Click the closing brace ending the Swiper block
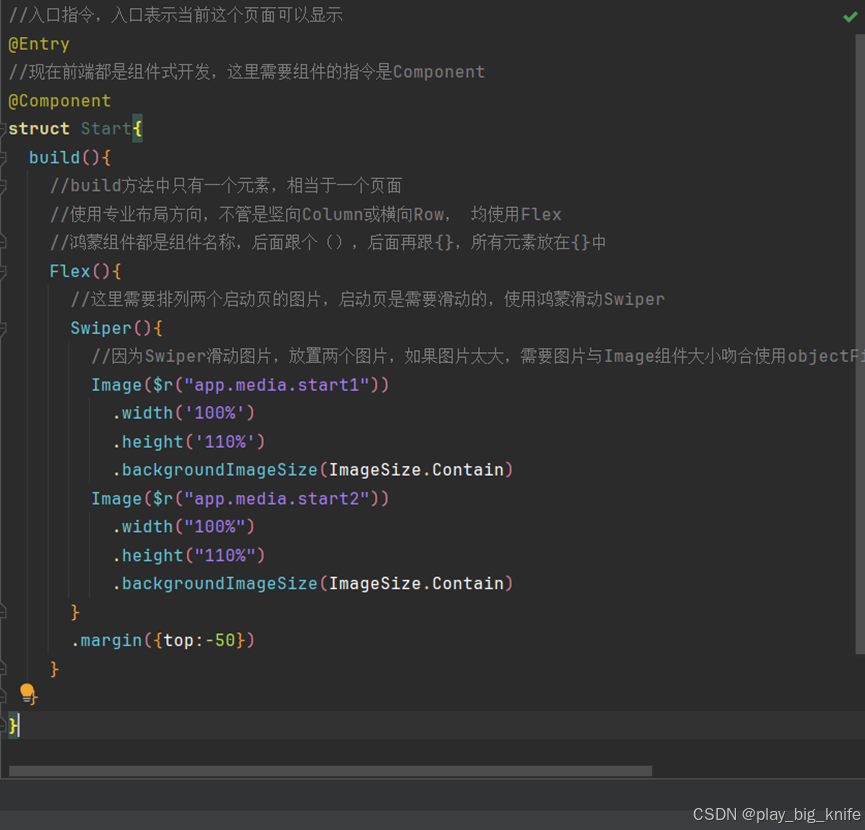 click(x=75, y=612)
